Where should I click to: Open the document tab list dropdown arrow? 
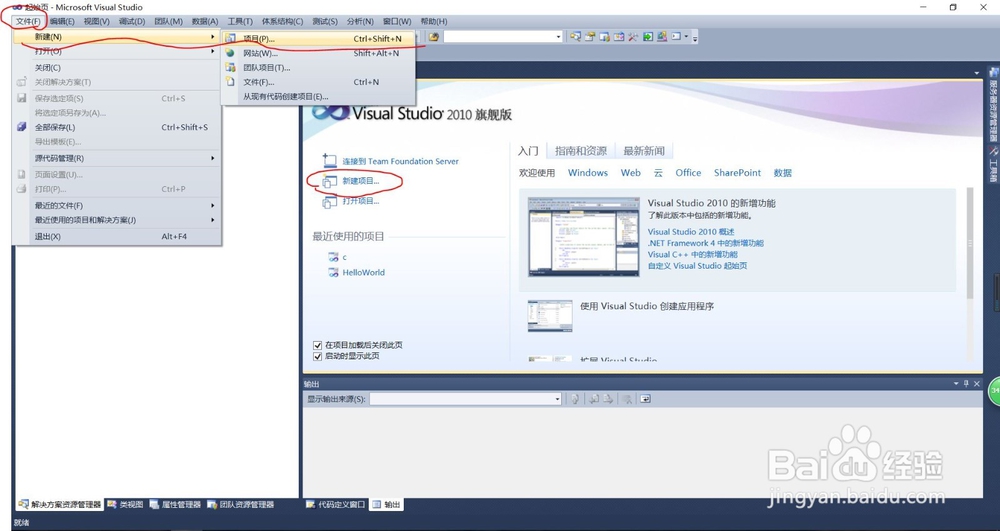[976, 73]
